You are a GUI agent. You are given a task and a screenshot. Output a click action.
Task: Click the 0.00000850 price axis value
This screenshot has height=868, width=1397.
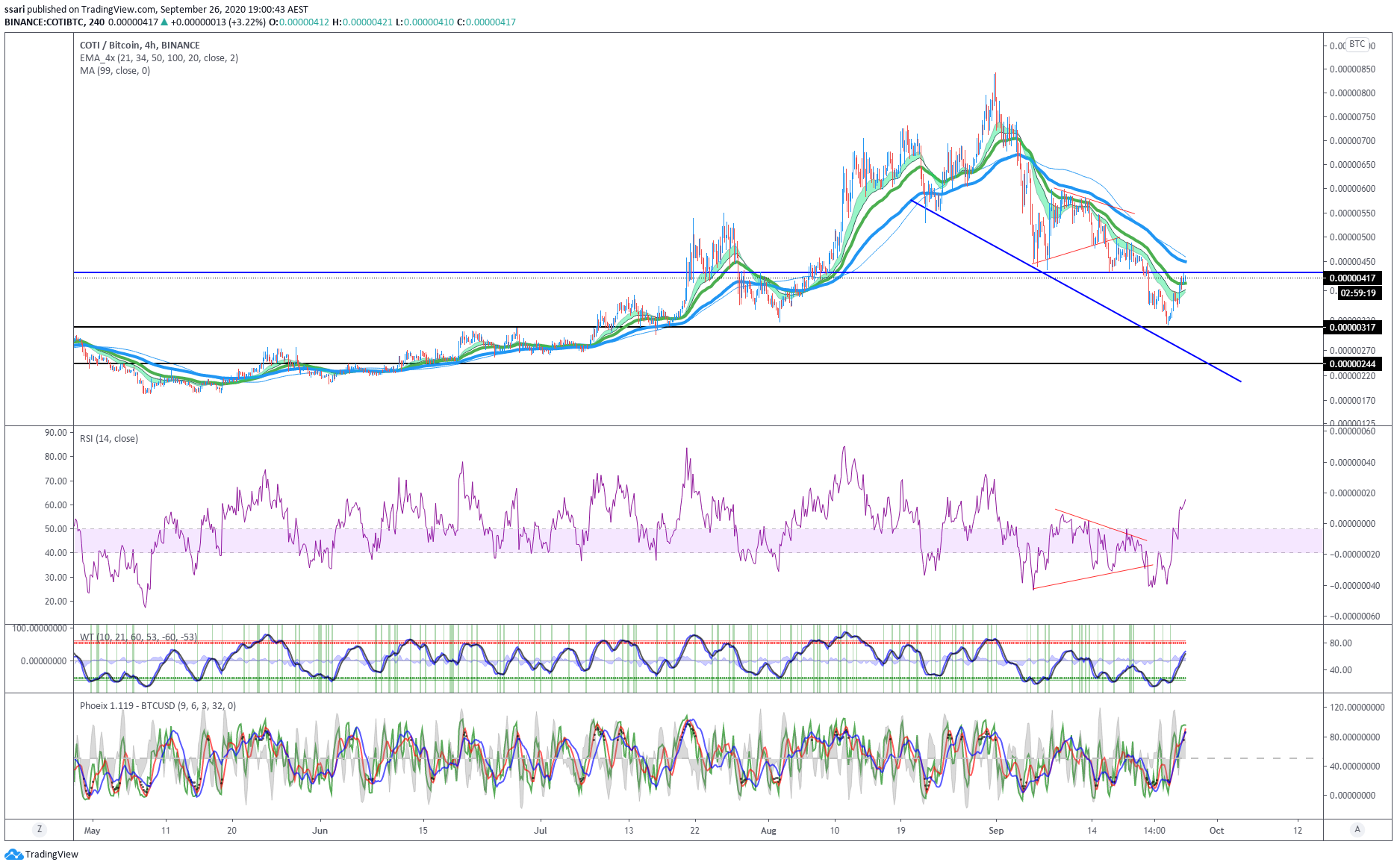click(1352, 69)
